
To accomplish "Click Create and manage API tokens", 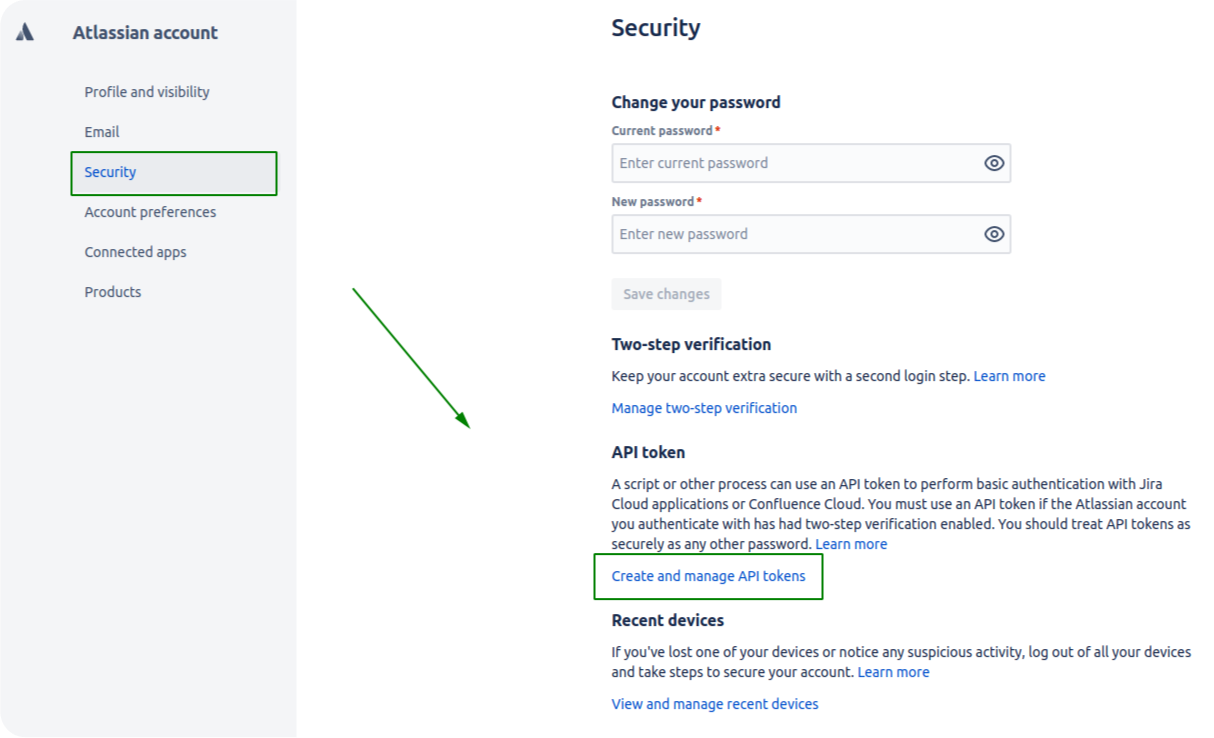I will (708, 576).
